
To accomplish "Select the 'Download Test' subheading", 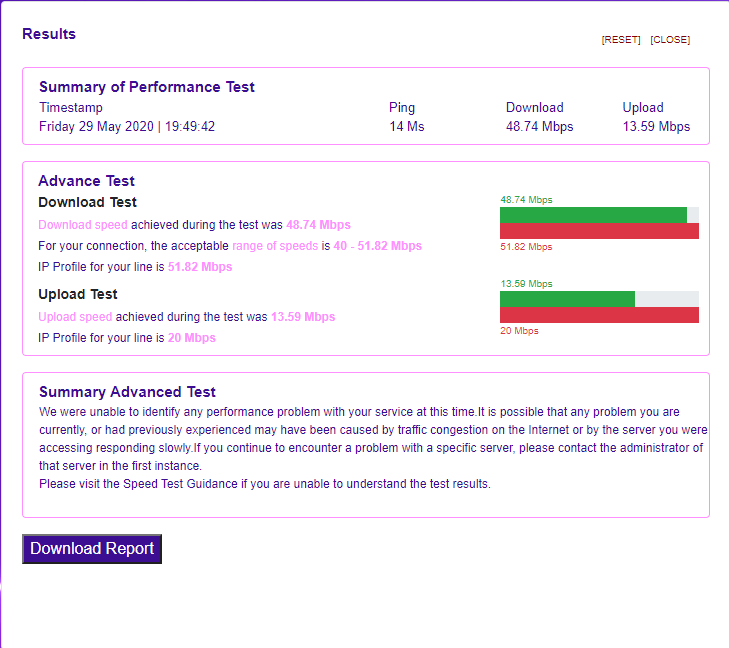I will pos(87,203).
